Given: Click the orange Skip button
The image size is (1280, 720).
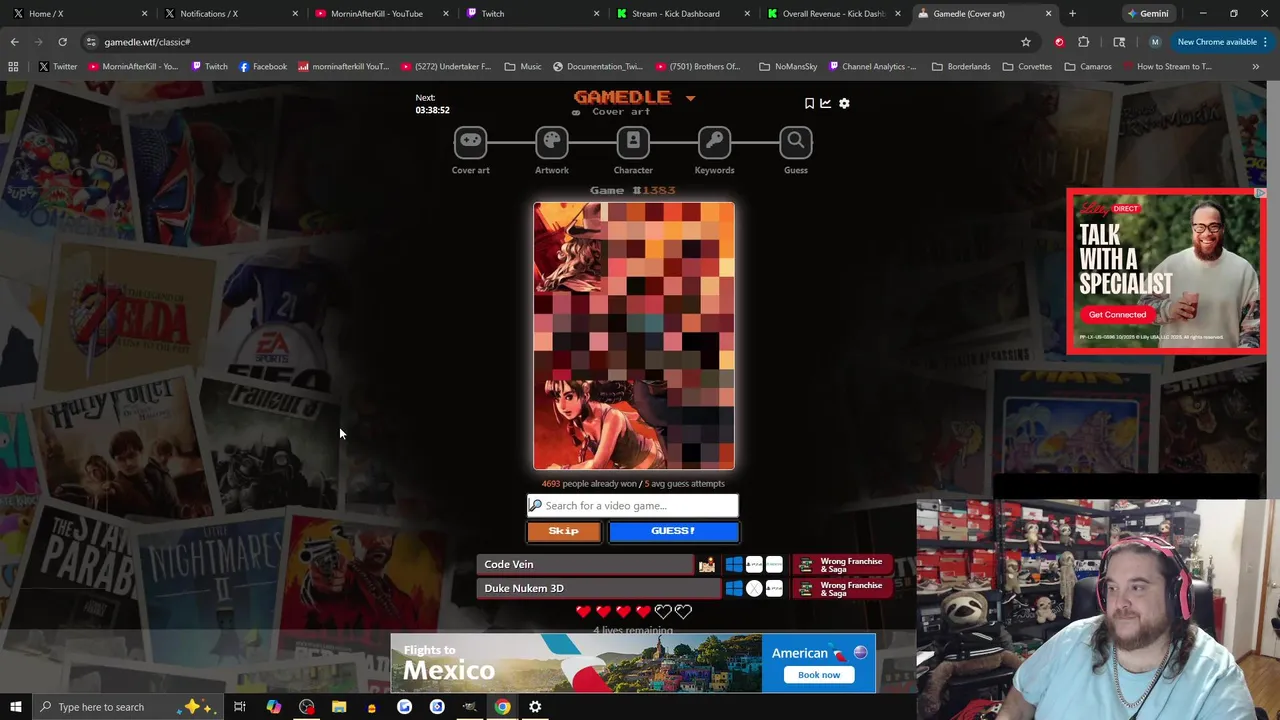Looking at the screenshot, I should (564, 531).
